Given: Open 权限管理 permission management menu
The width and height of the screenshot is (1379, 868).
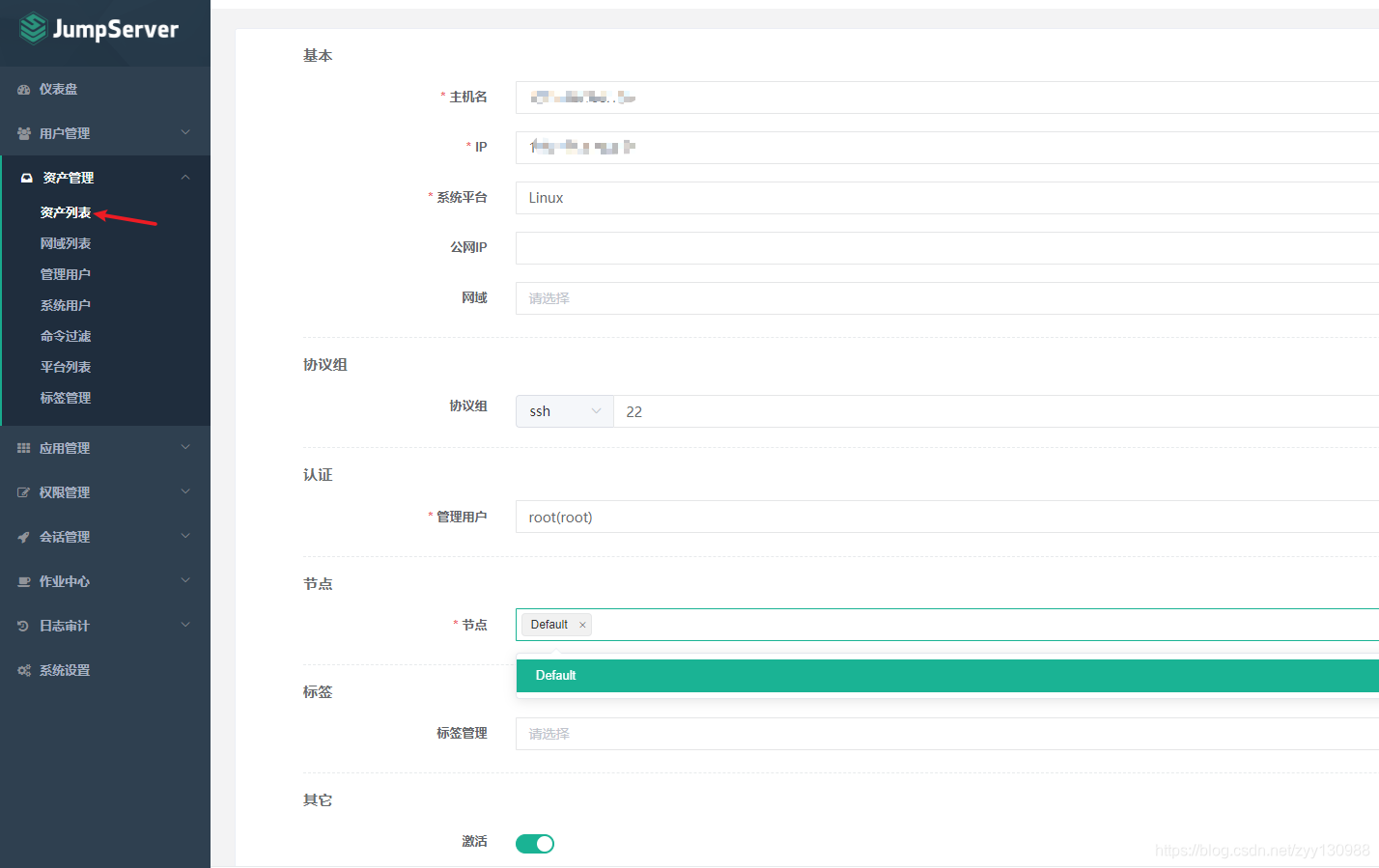Looking at the screenshot, I should click(105, 492).
